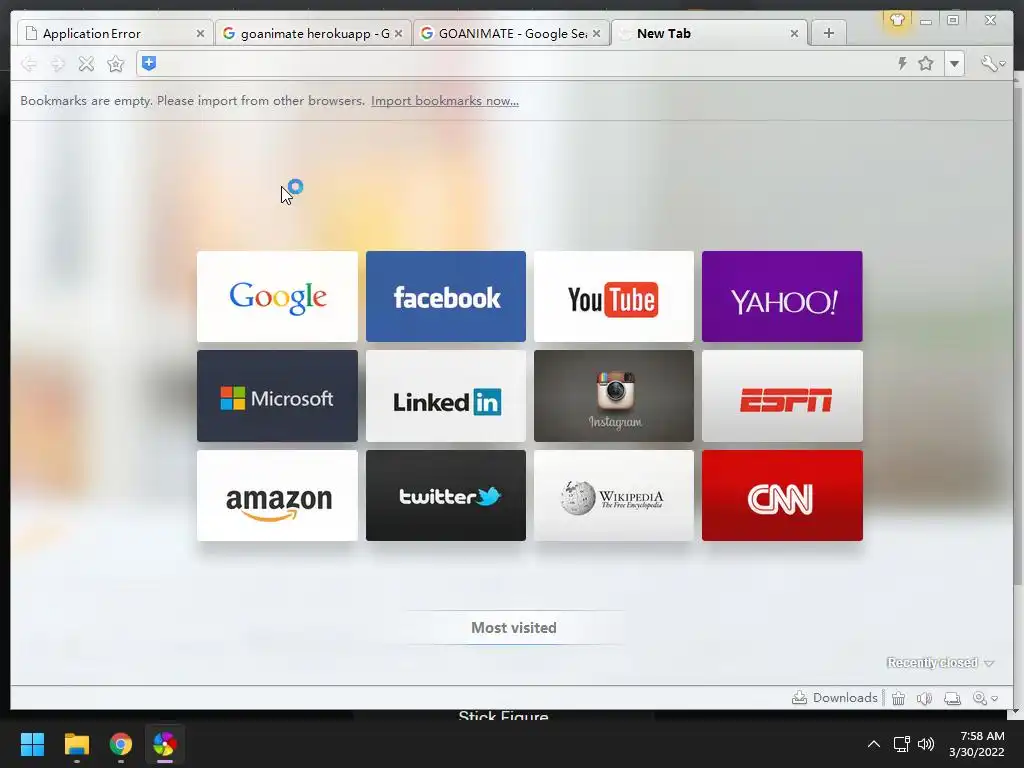The width and height of the screenshot is (1024, 768).
Task: Open the LinkedIn speed dial tile
Action: (x=446, y=396)
